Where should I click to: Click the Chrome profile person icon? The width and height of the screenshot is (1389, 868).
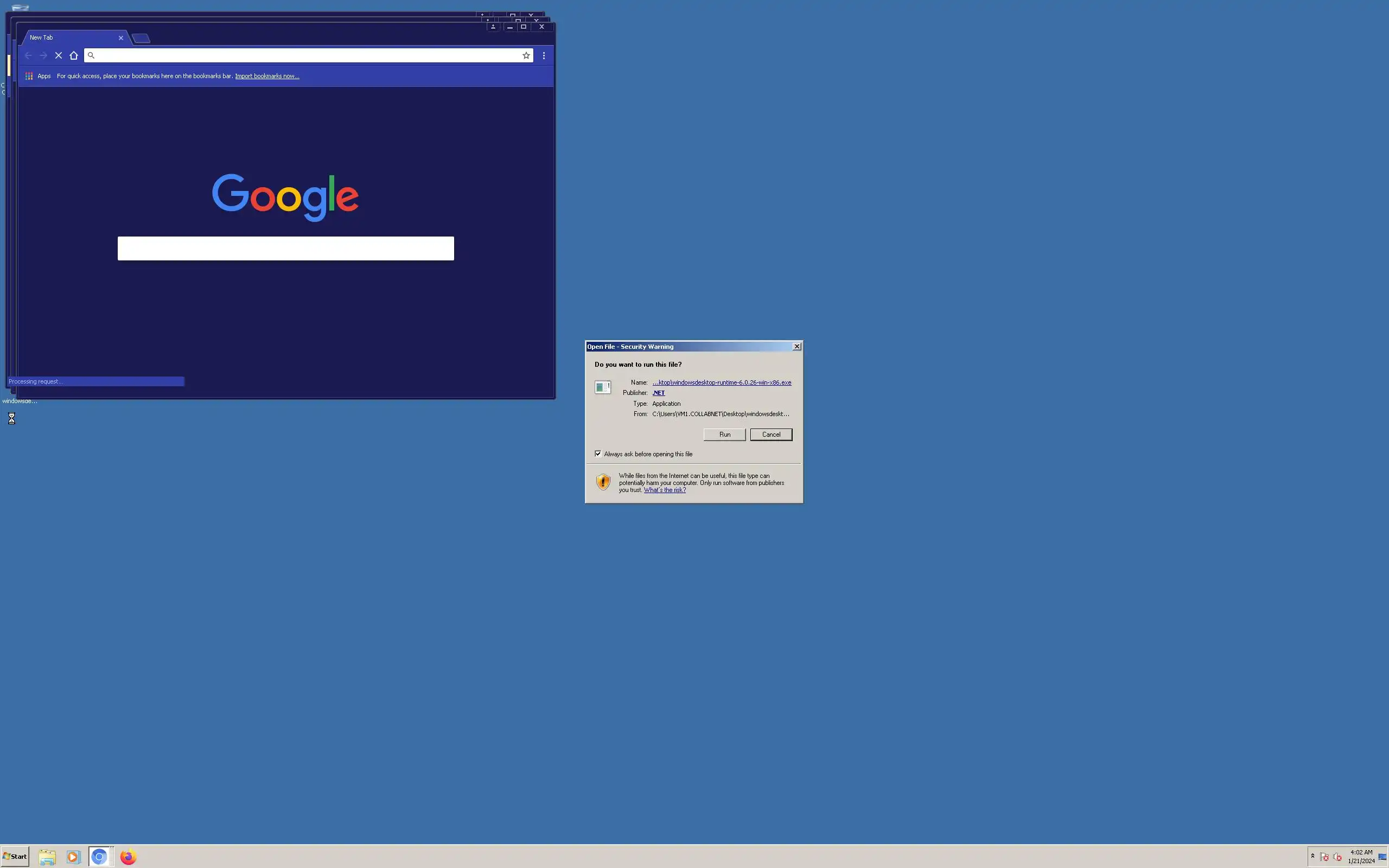(x=493, y=27)
